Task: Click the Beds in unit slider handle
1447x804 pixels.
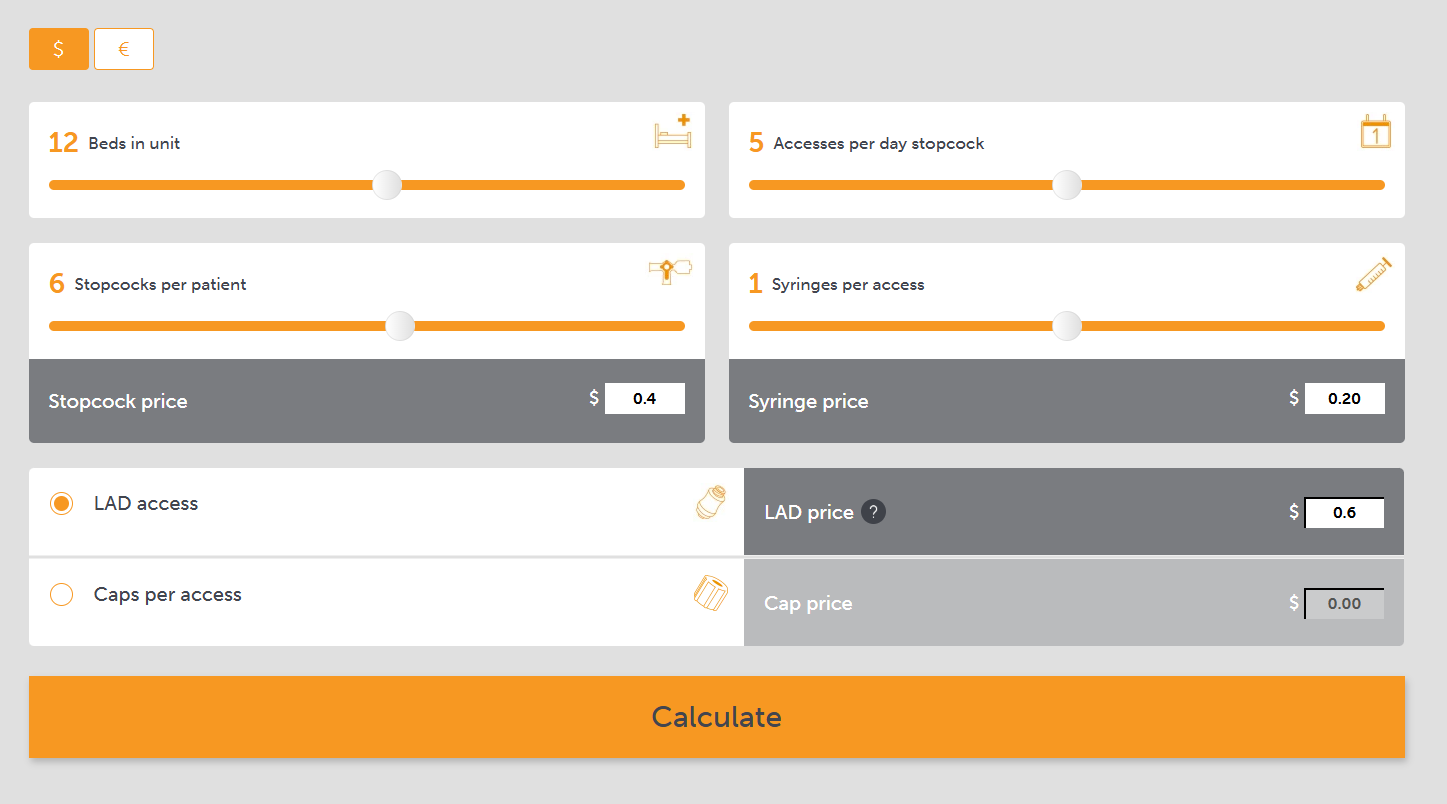Action: point(387,185)
